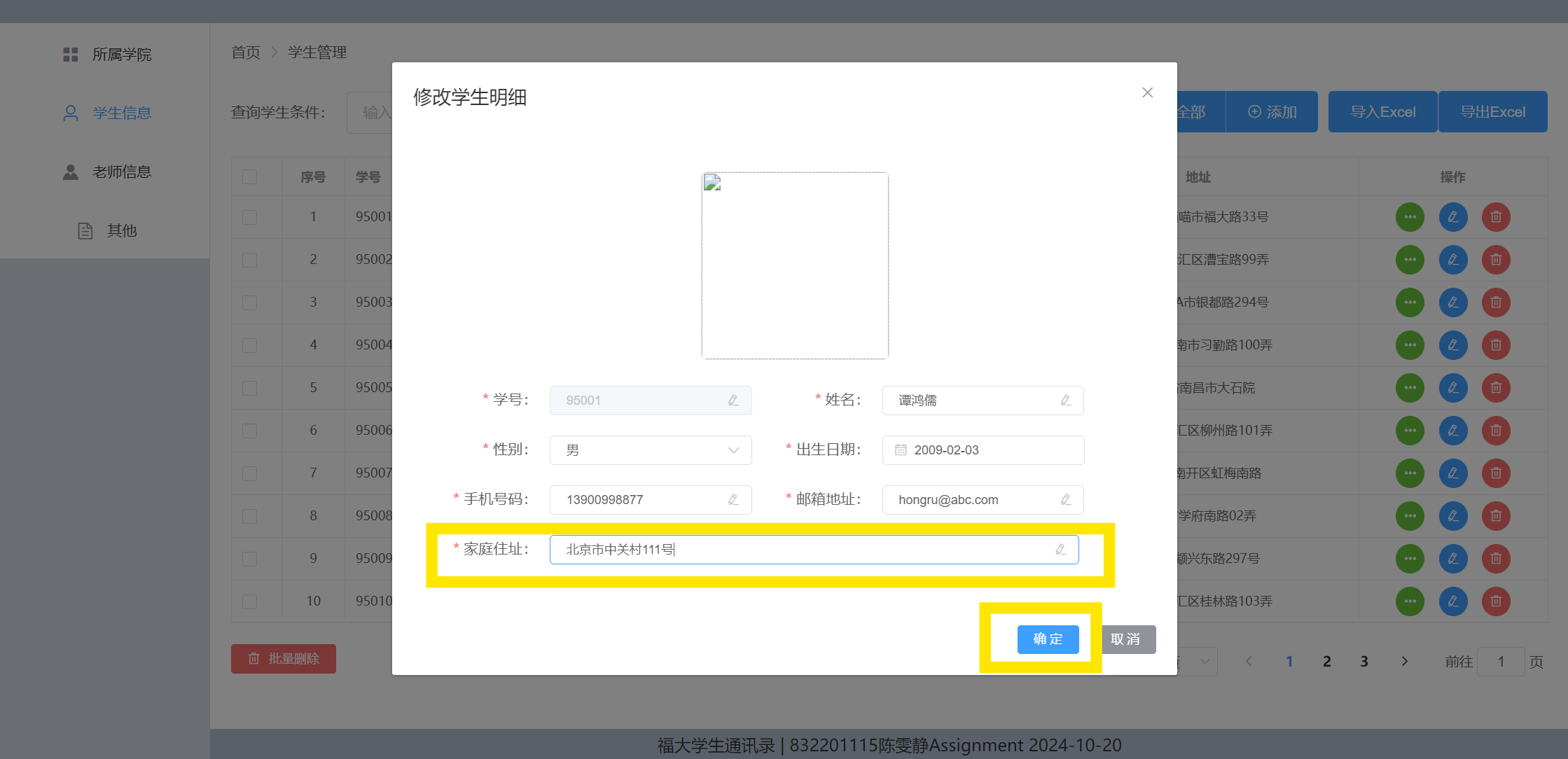This screenshot has height=759, width=1568.
Task: Open the page size dropdown in pagination
Action: click(1203, 662)
